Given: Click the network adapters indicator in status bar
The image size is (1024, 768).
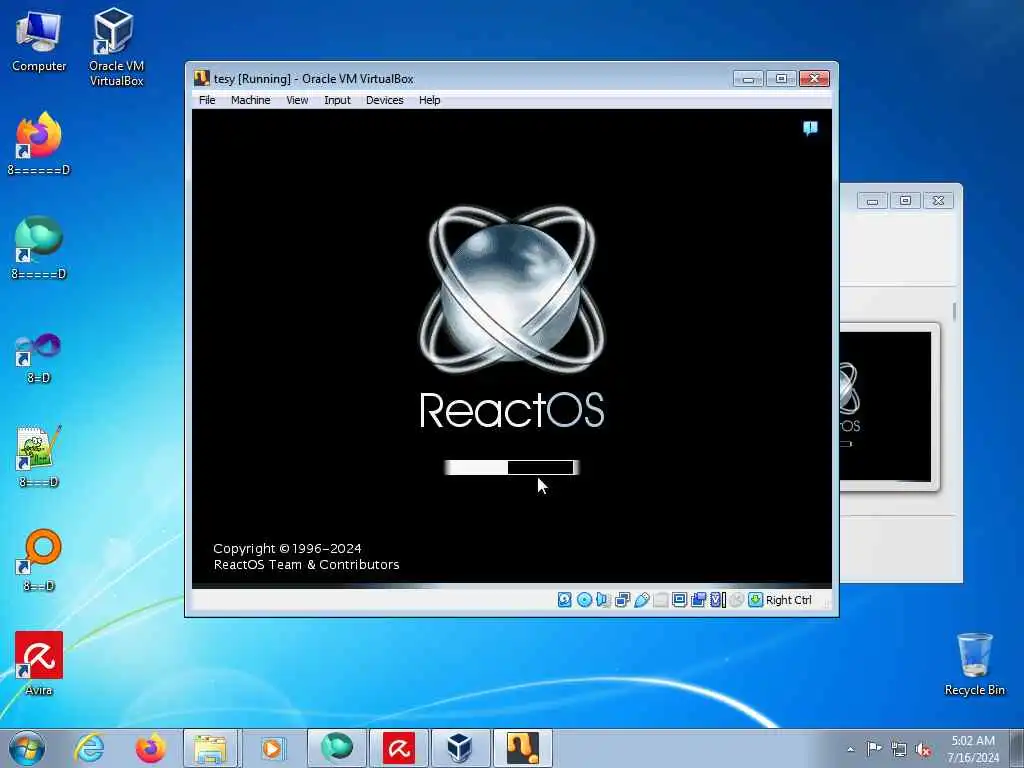Looking at the screenshot, I should [622, 600].
